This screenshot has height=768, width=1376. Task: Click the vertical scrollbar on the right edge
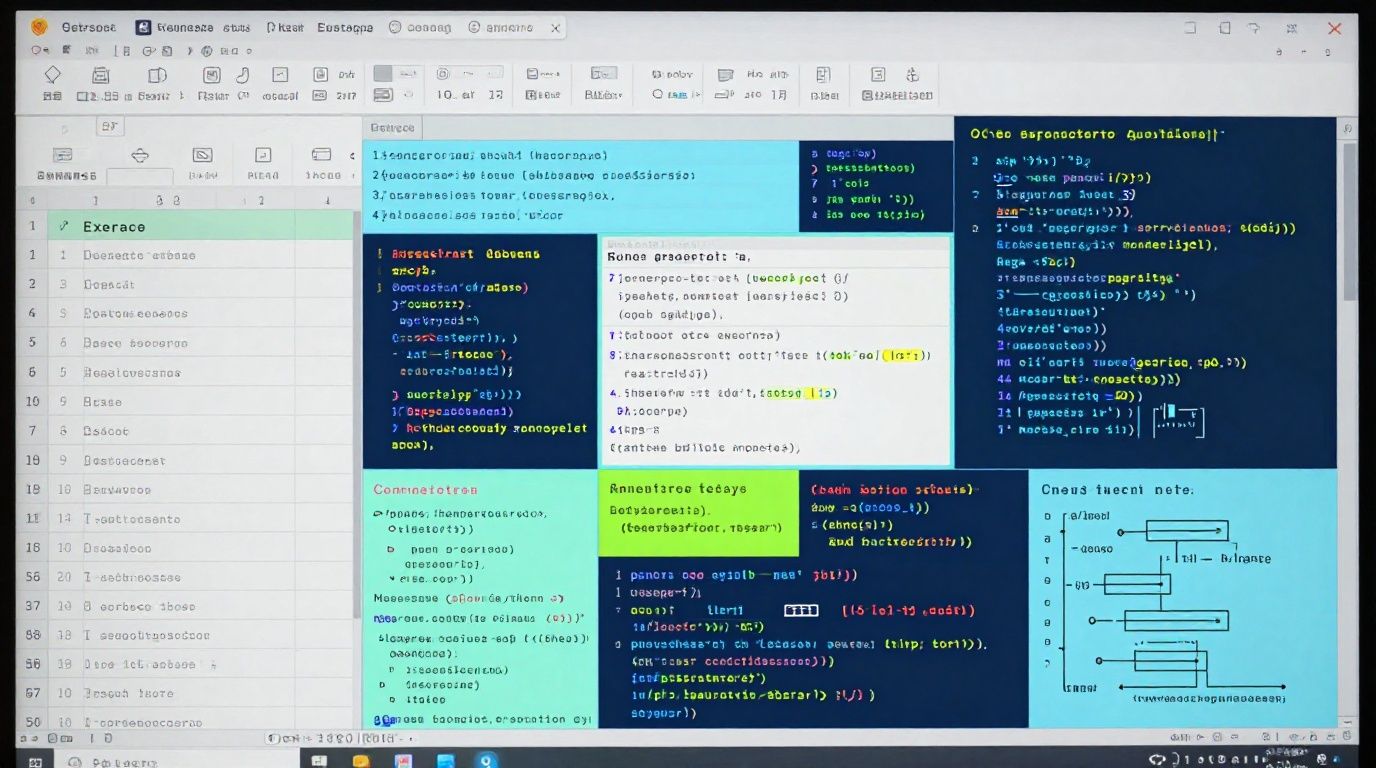[x=1348, y=220]
